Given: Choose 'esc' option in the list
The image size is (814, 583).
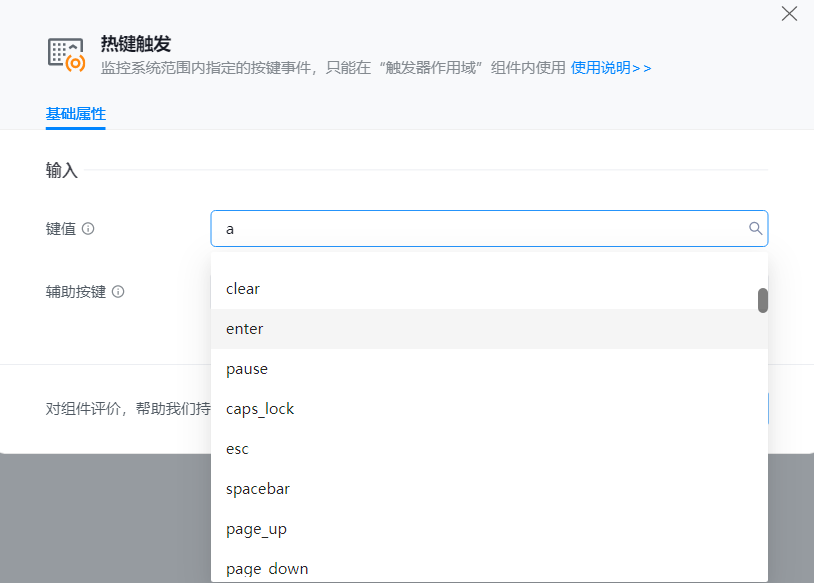Looking at the screenshot, I should pyautogui.click(x=237, y=449).
